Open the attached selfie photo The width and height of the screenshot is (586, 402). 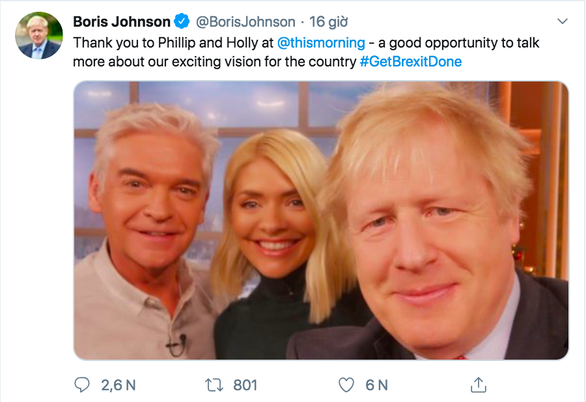point(321,220)
